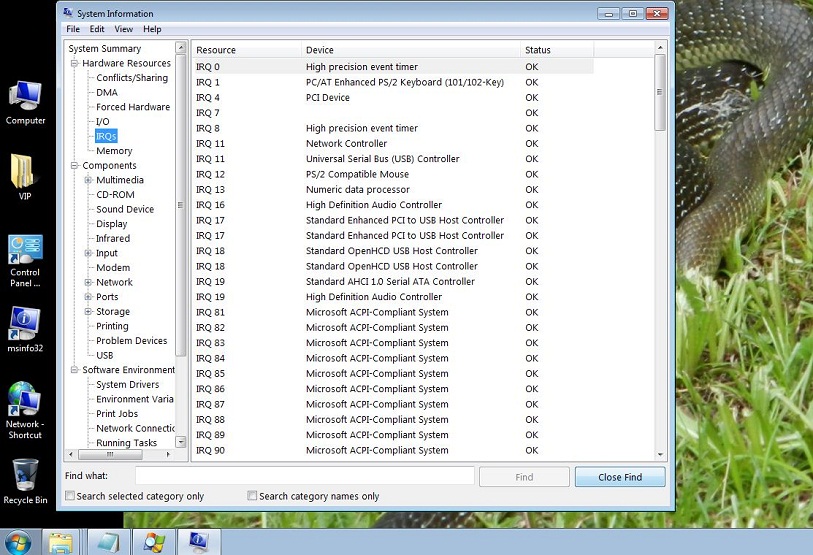Screen dimensions: 813x555
Task: Sort by the Device column header
Action: (411, 50)
